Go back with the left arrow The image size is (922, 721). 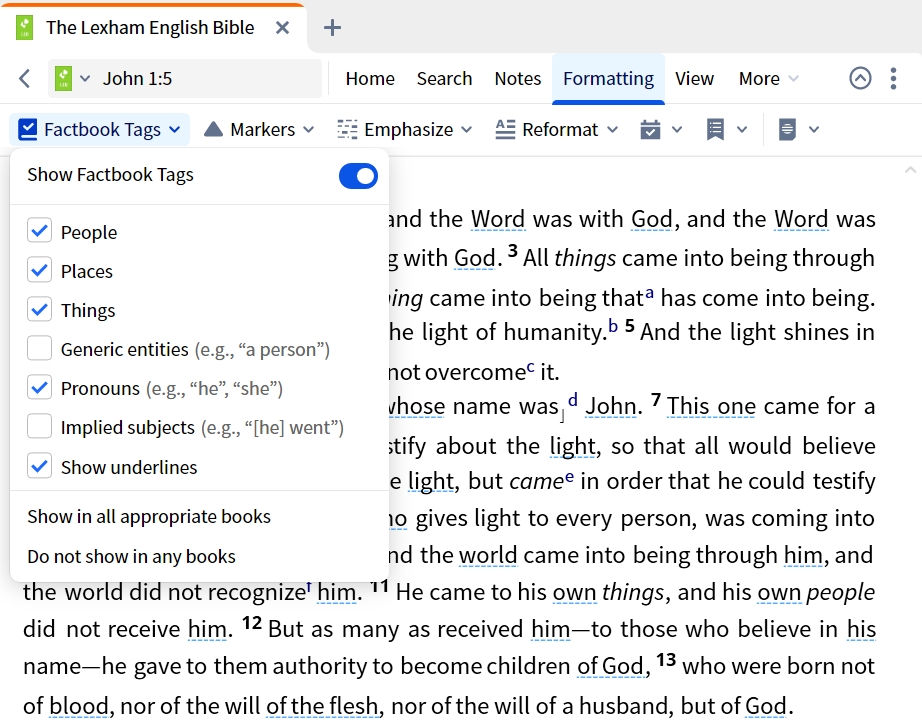25,78
